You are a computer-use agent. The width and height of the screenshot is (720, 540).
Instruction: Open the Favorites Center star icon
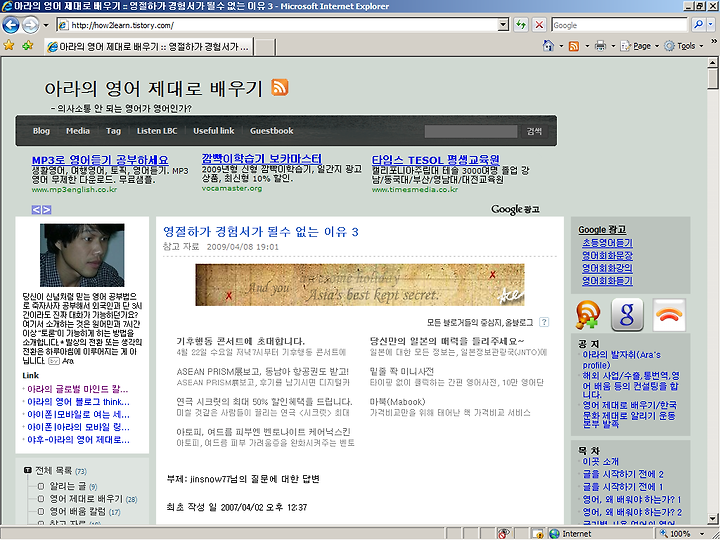click(x=9, y=45)
